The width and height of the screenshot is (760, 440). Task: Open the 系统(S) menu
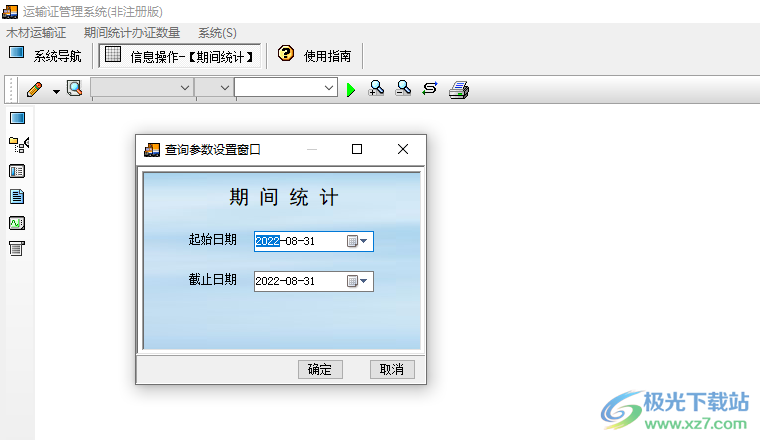(217, 33)
